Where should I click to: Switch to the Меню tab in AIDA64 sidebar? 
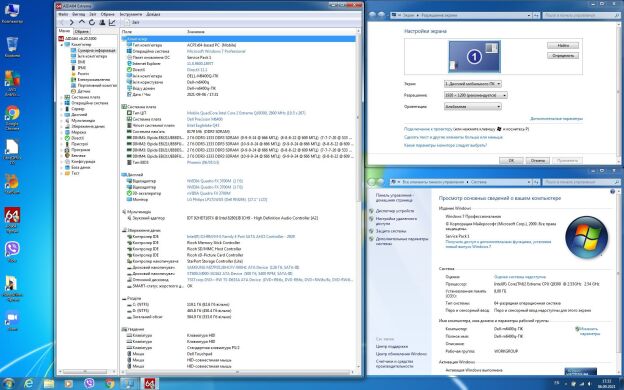(x=64, y=31)
